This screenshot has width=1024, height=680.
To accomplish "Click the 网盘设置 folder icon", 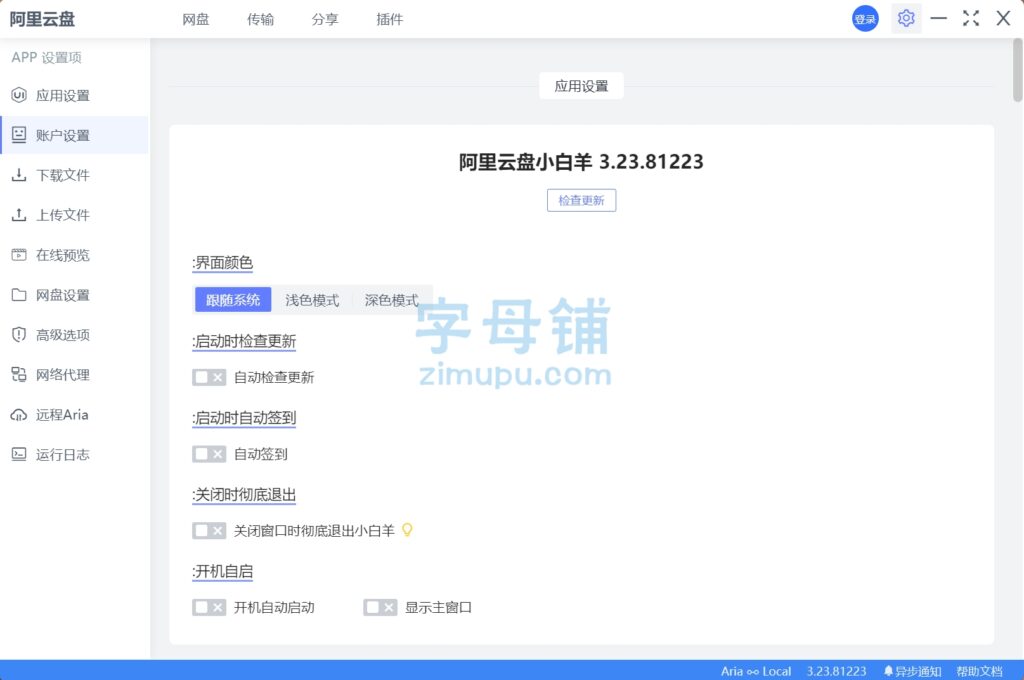I will coord(19,295).
